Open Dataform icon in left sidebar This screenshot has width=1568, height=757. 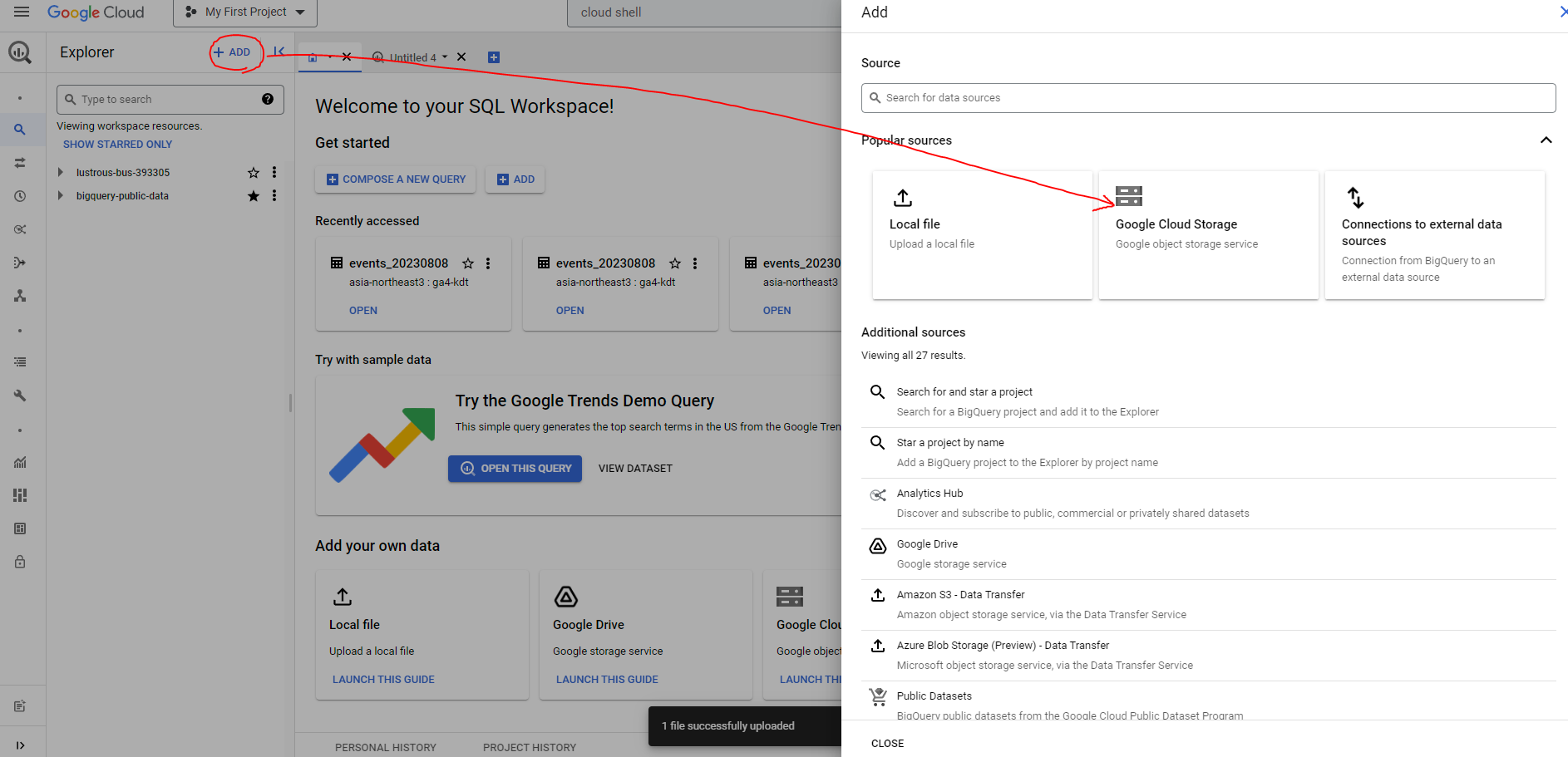20,263
